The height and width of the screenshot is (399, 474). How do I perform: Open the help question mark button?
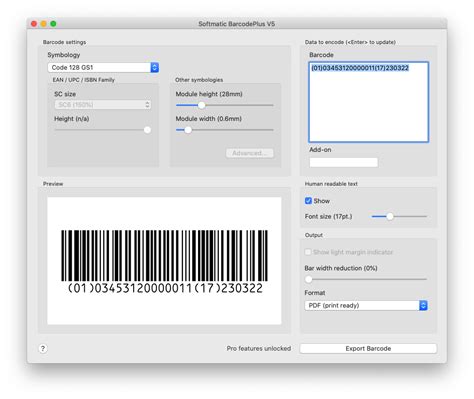[x=43, y=349]
